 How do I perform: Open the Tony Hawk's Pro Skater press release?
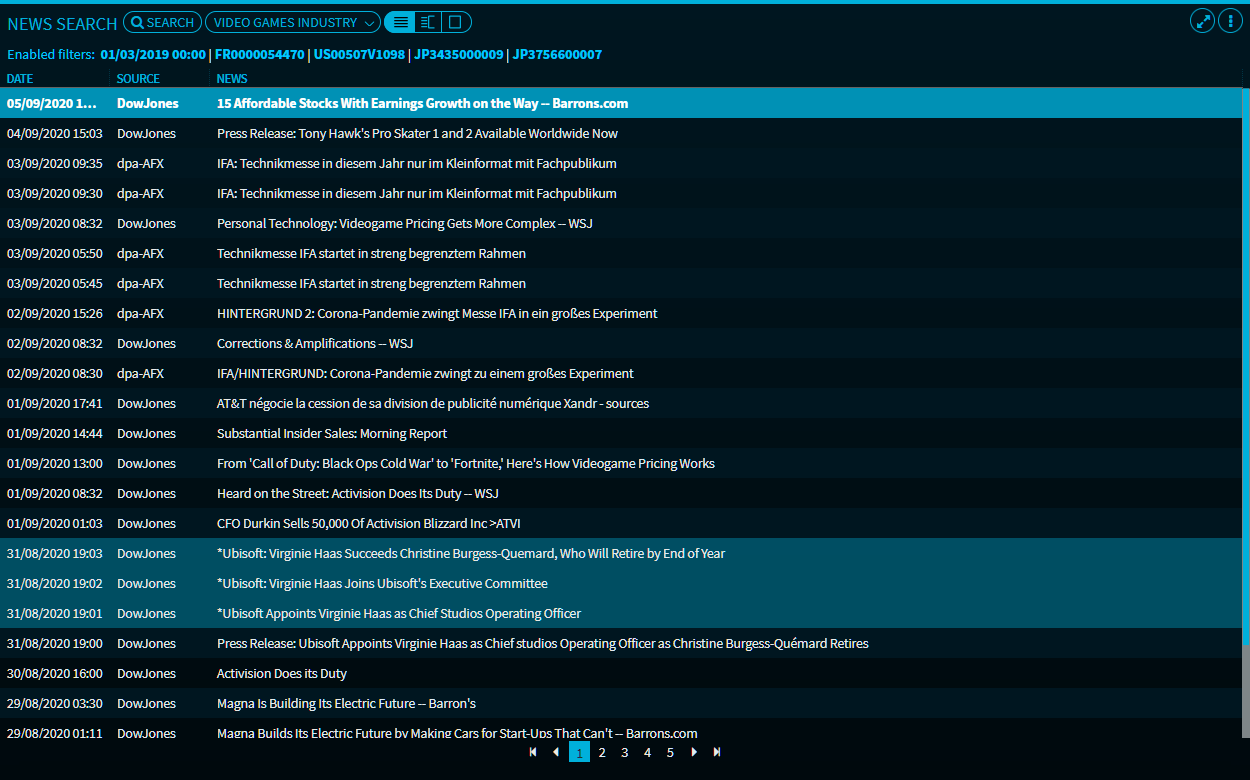(x=417, y=134)
